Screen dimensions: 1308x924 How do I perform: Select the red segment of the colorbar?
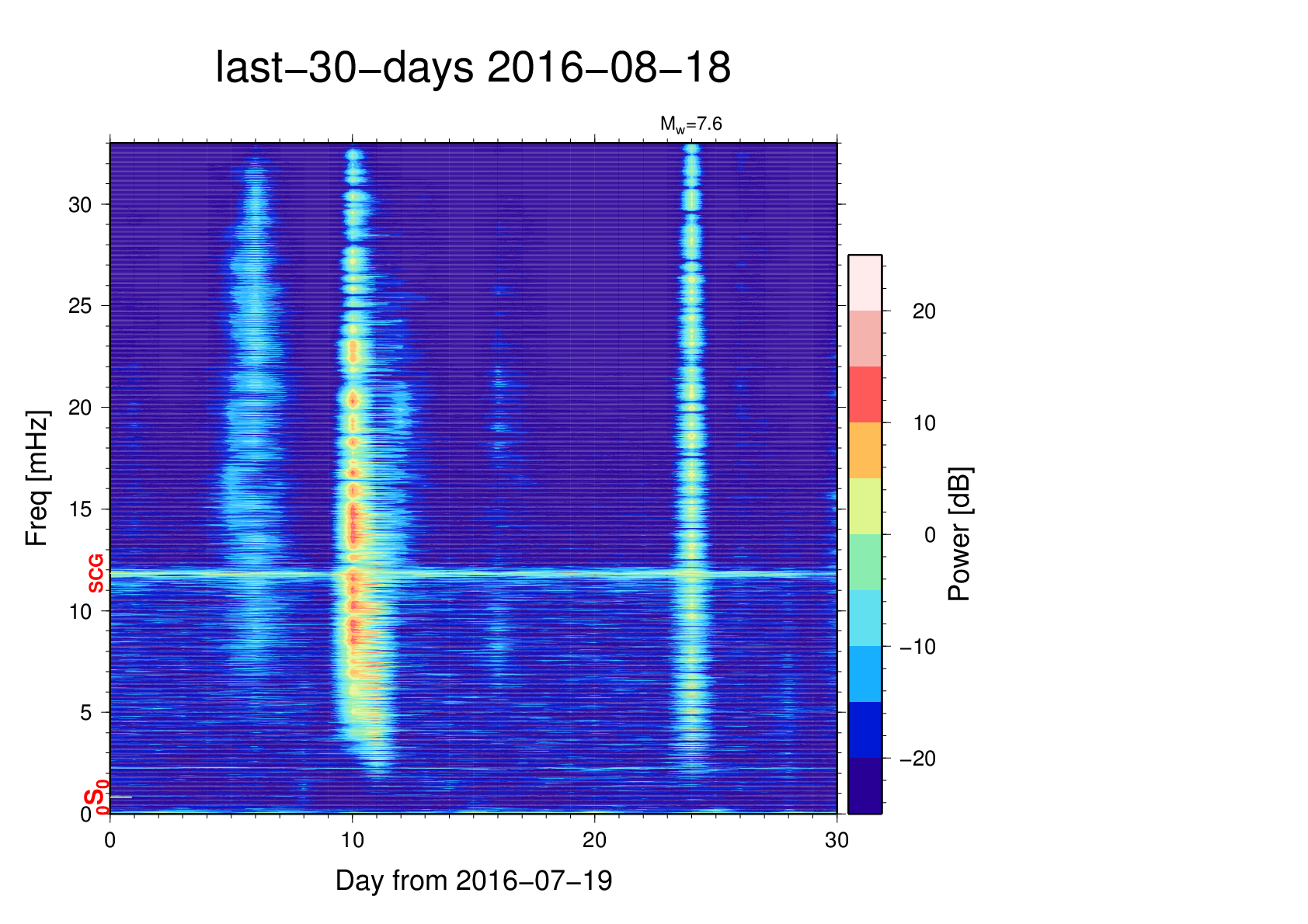(864, 394)
